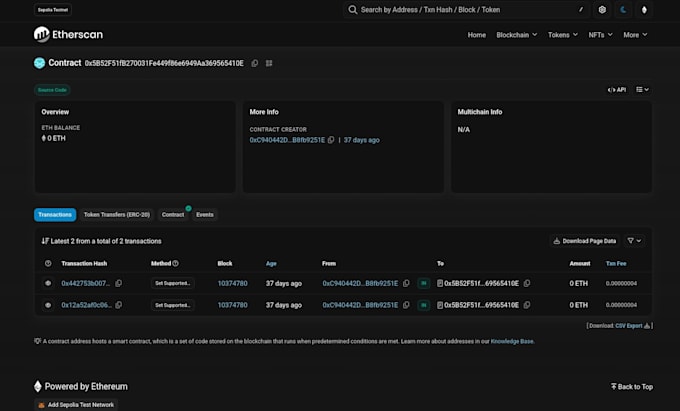
Task: Switch to the Events tab
Action: (205, 215)
